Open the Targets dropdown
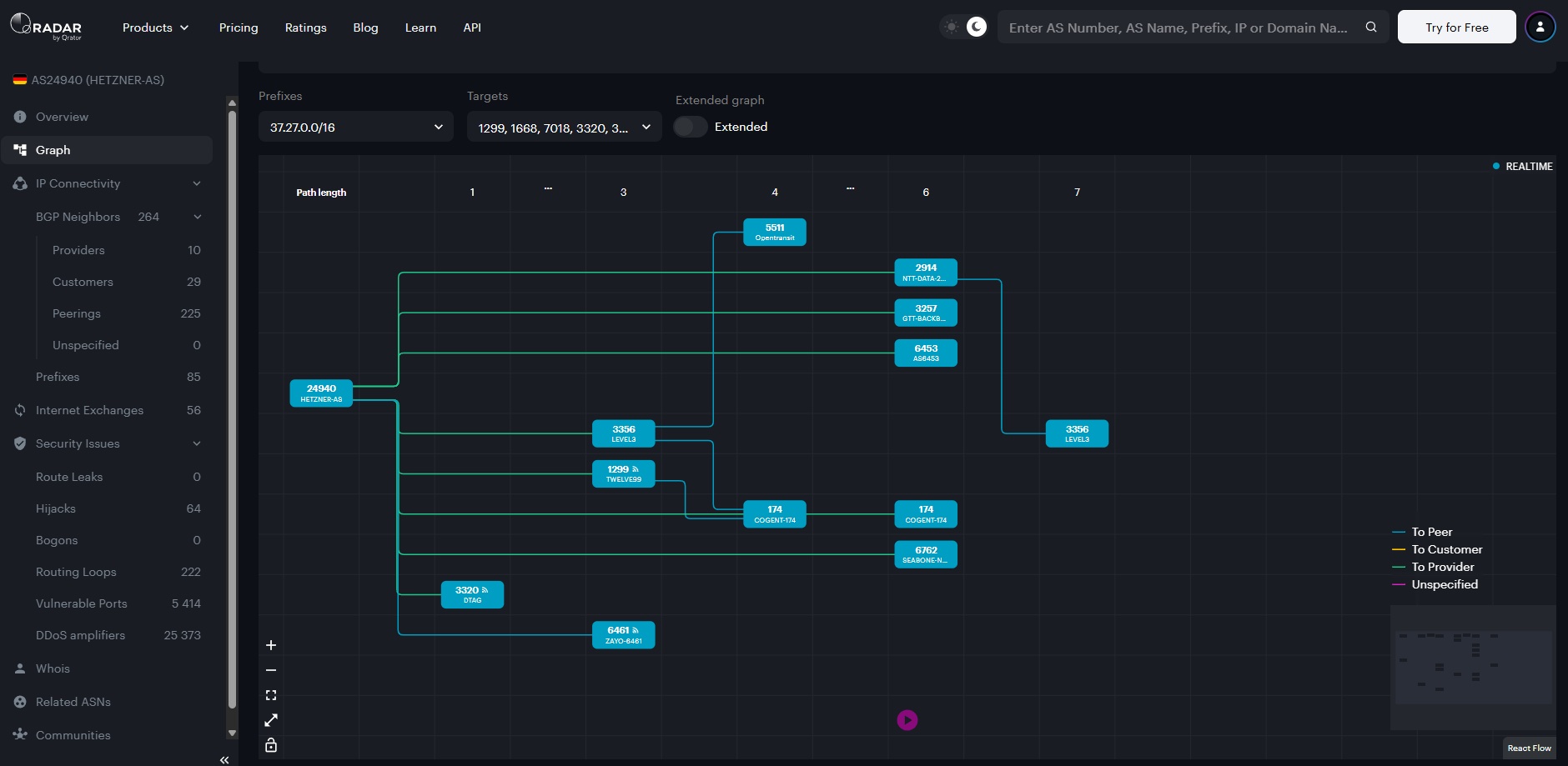Image resolution: width=1568 pixels, height=766 pixels. pos(565,128)
